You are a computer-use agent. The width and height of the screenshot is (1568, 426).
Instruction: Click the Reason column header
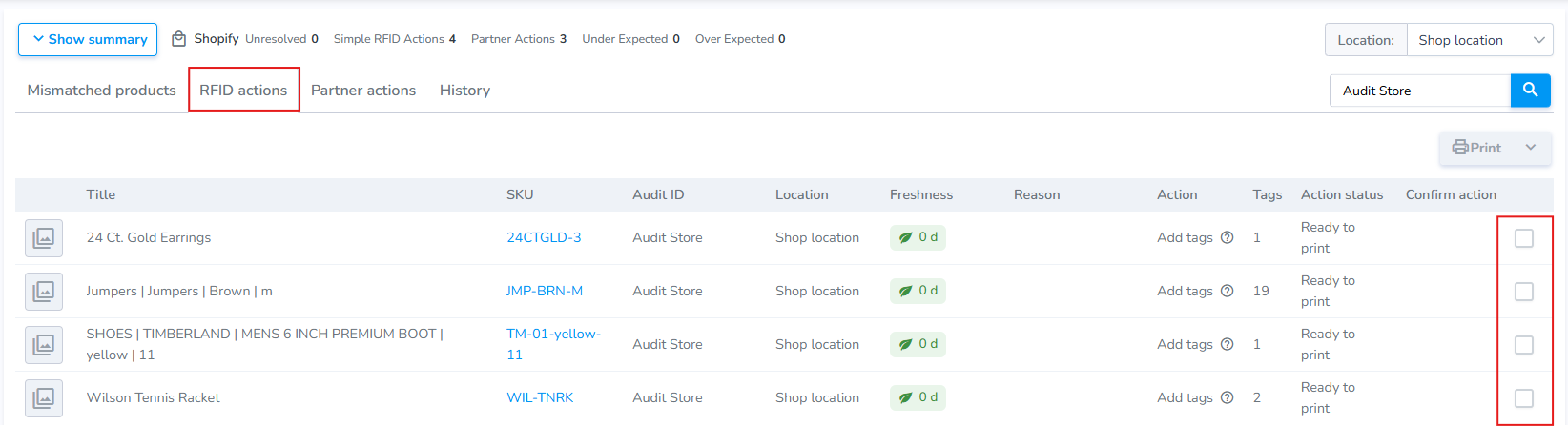(1037, 194)
